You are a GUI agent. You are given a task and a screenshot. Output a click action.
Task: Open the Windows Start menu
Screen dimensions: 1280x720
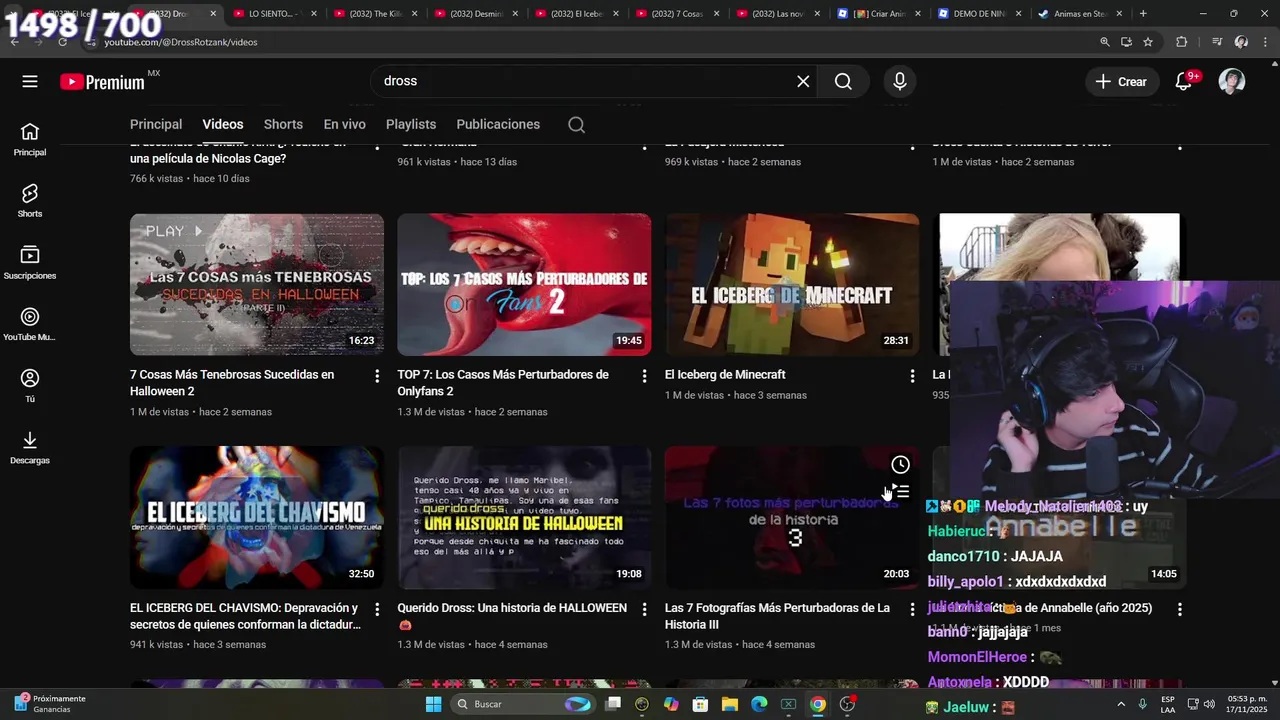(433, 704)
